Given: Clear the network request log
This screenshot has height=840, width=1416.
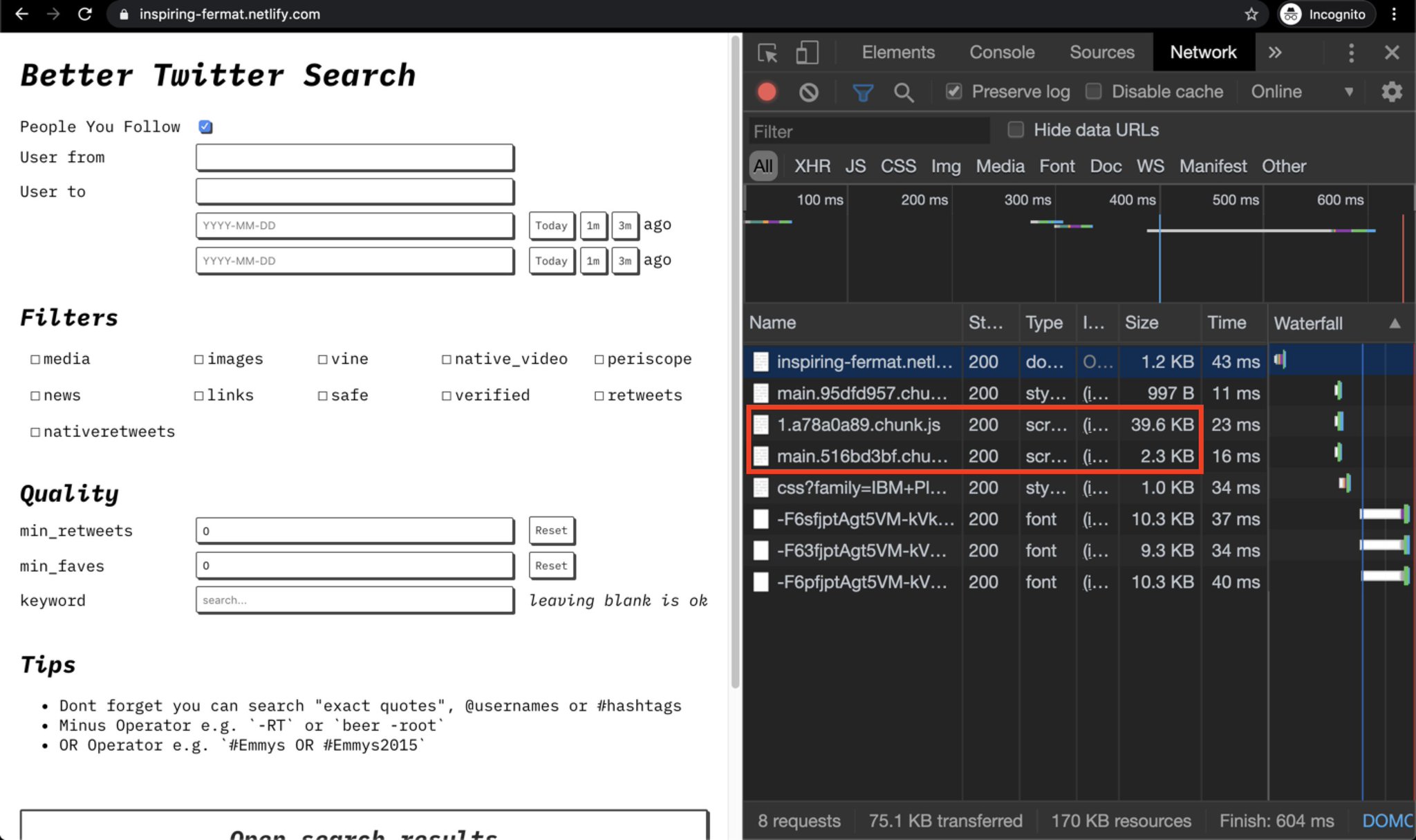Looking at the screenshot, I should (x=809, y=91).
